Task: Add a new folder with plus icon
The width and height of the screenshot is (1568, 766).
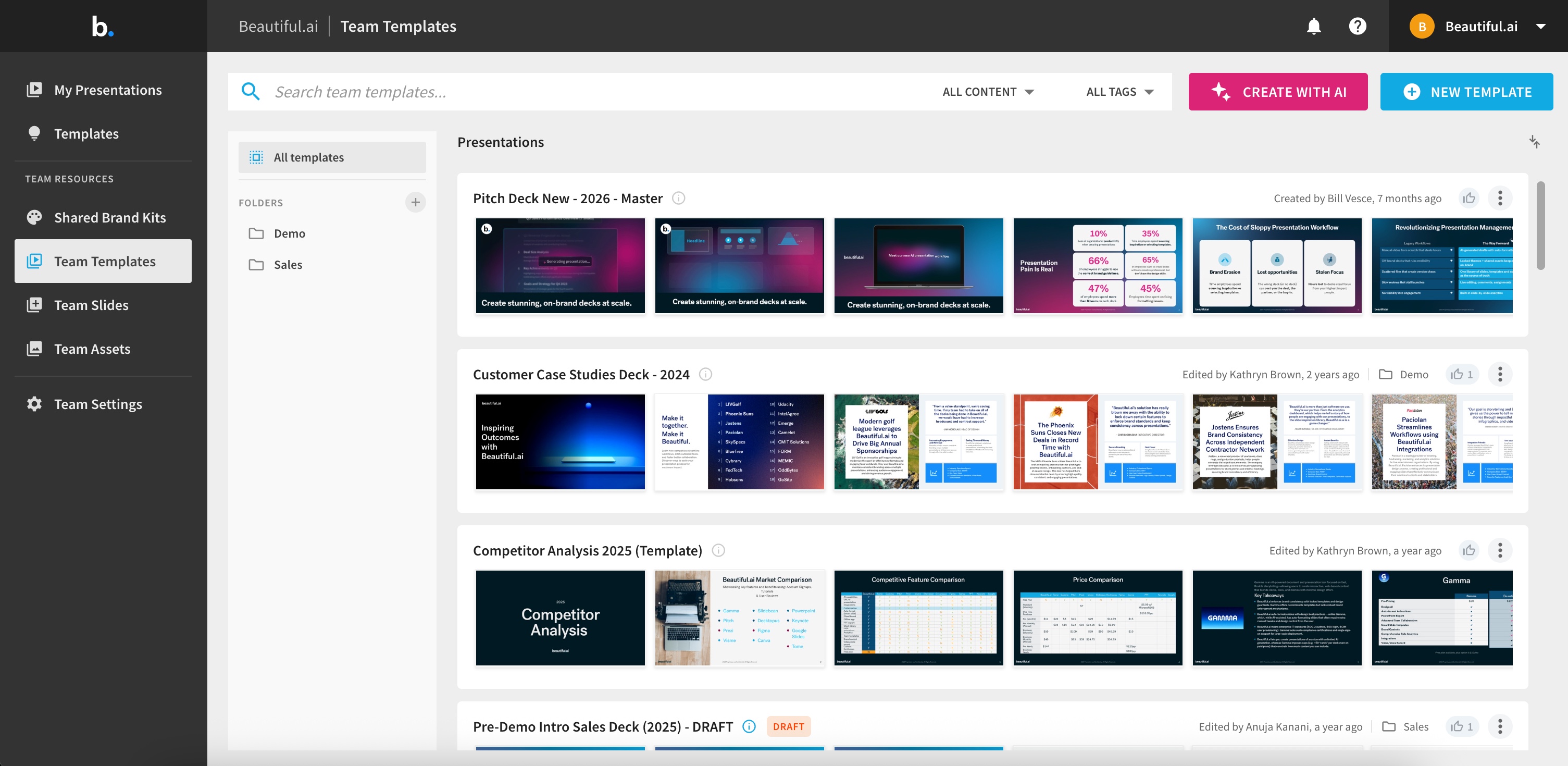Action: (x=415, y=202)
